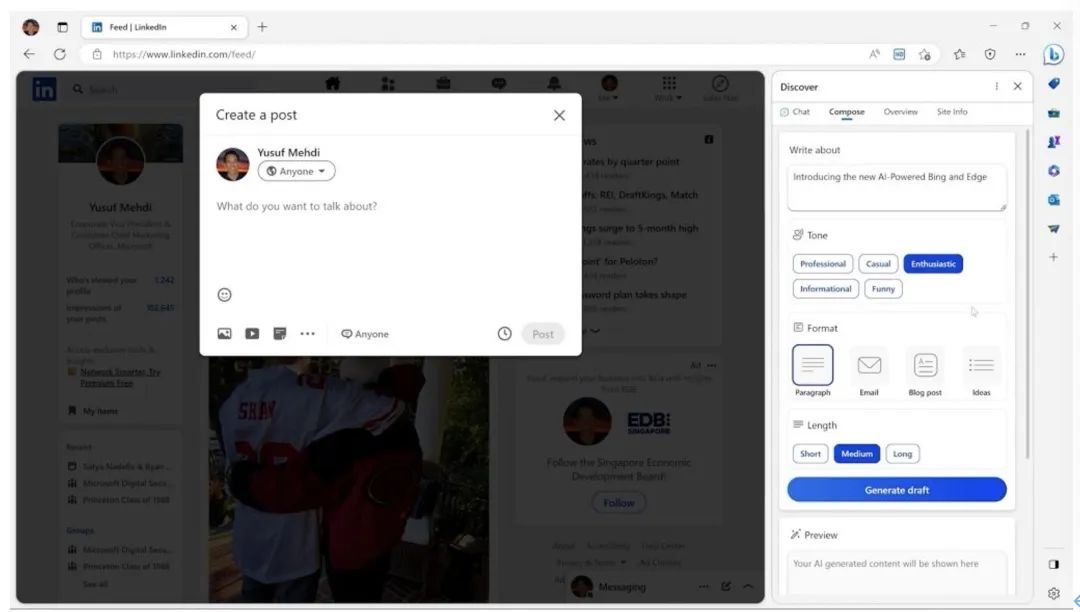Open the Outlook icon in the Edge sidebar
The image size is (1080, 612).
pos(1054,200)
